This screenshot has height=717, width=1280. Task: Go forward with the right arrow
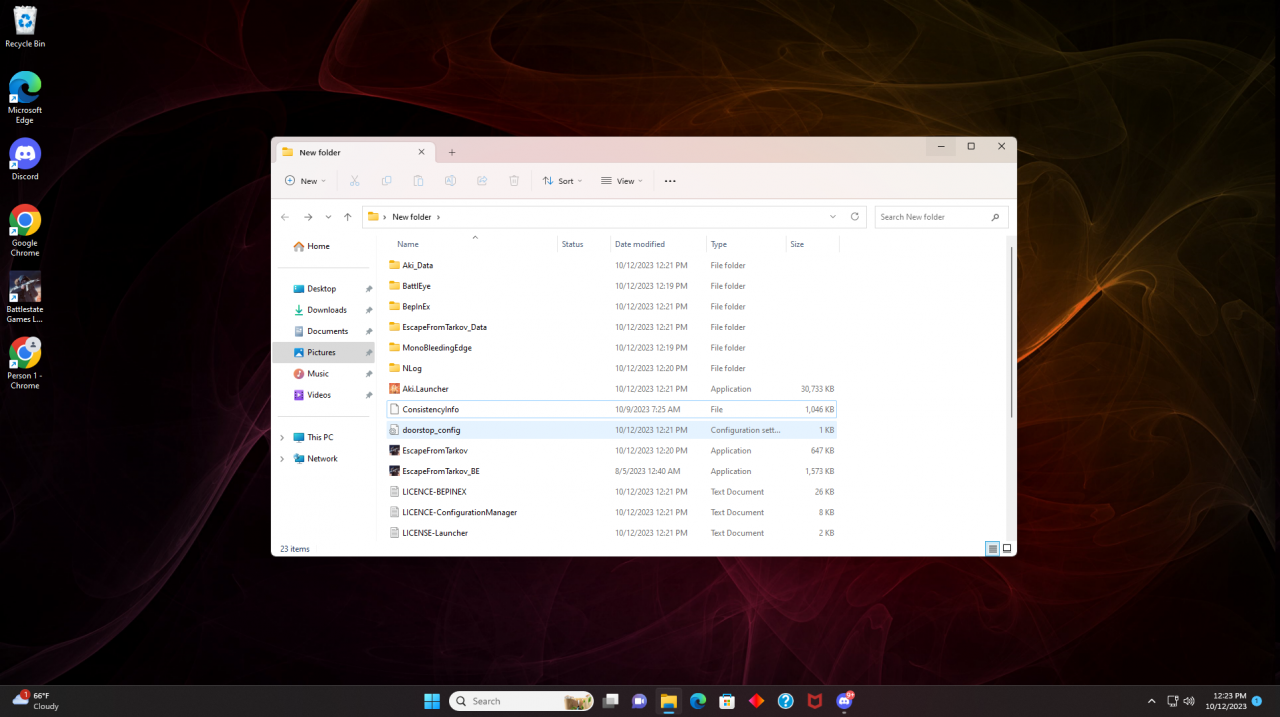point(308,217)
